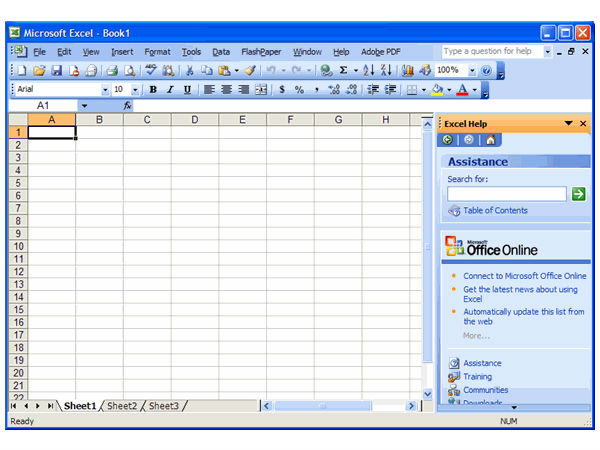Click the Fill Color paint bucket

[437, 90]
